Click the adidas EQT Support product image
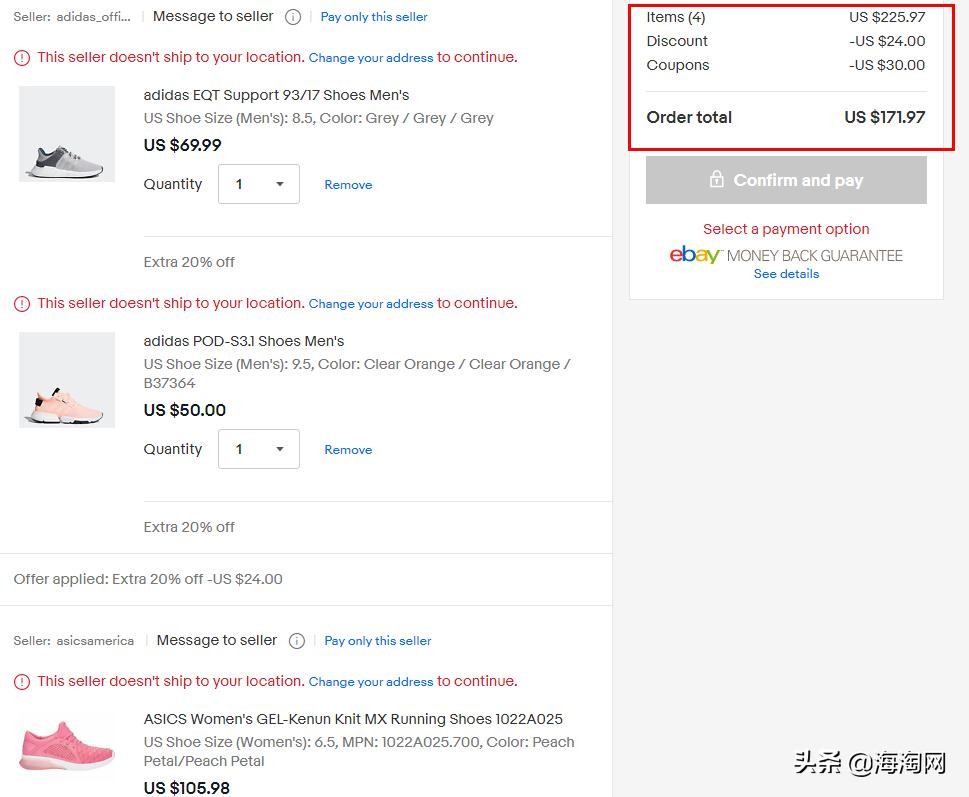 (66, 133)
